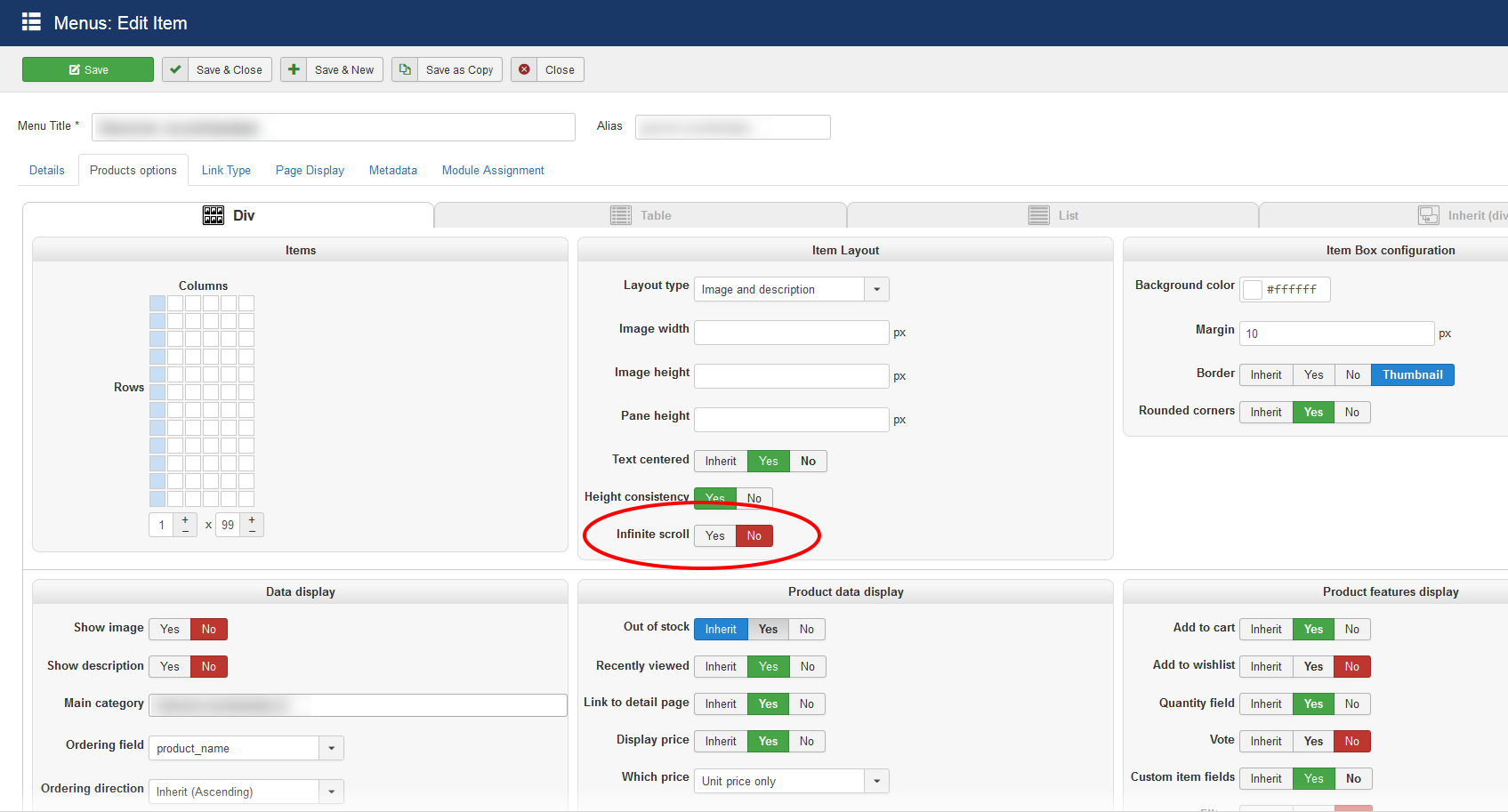Click the Background color swatch
The image size is (1508, 812).
pyautogui.click(x=1253, y=289)
